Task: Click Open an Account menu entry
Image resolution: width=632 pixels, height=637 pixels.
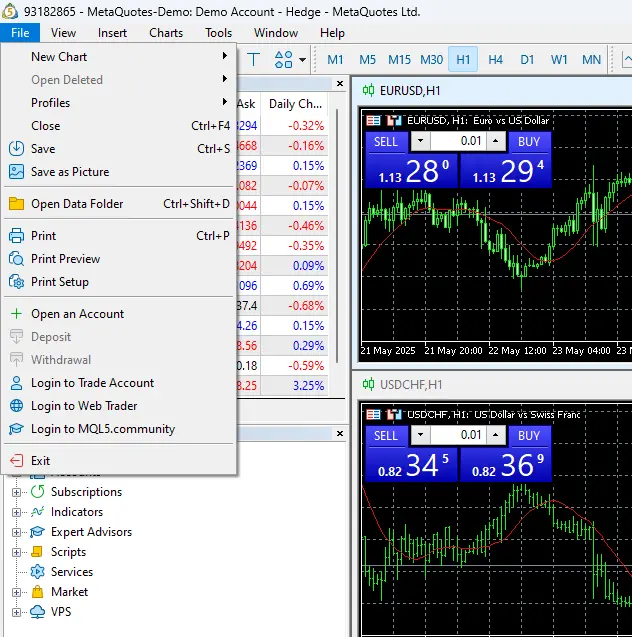Action: tap(77, 314)
